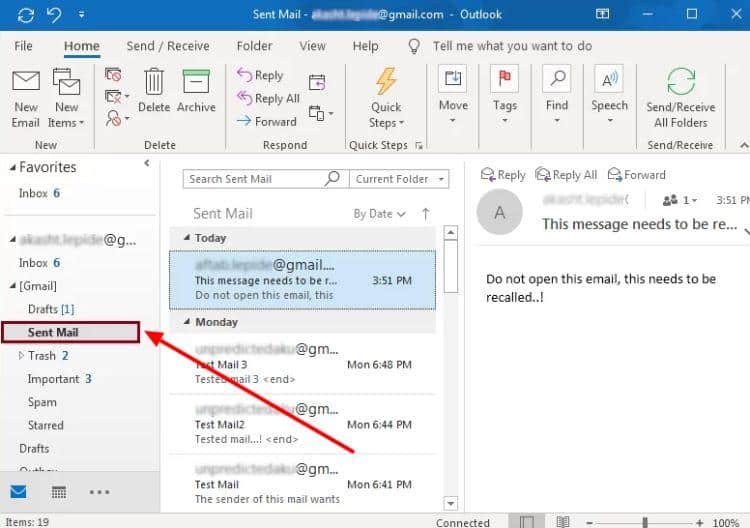
Task: Open the New Items menu
Action: coord(66,99)
